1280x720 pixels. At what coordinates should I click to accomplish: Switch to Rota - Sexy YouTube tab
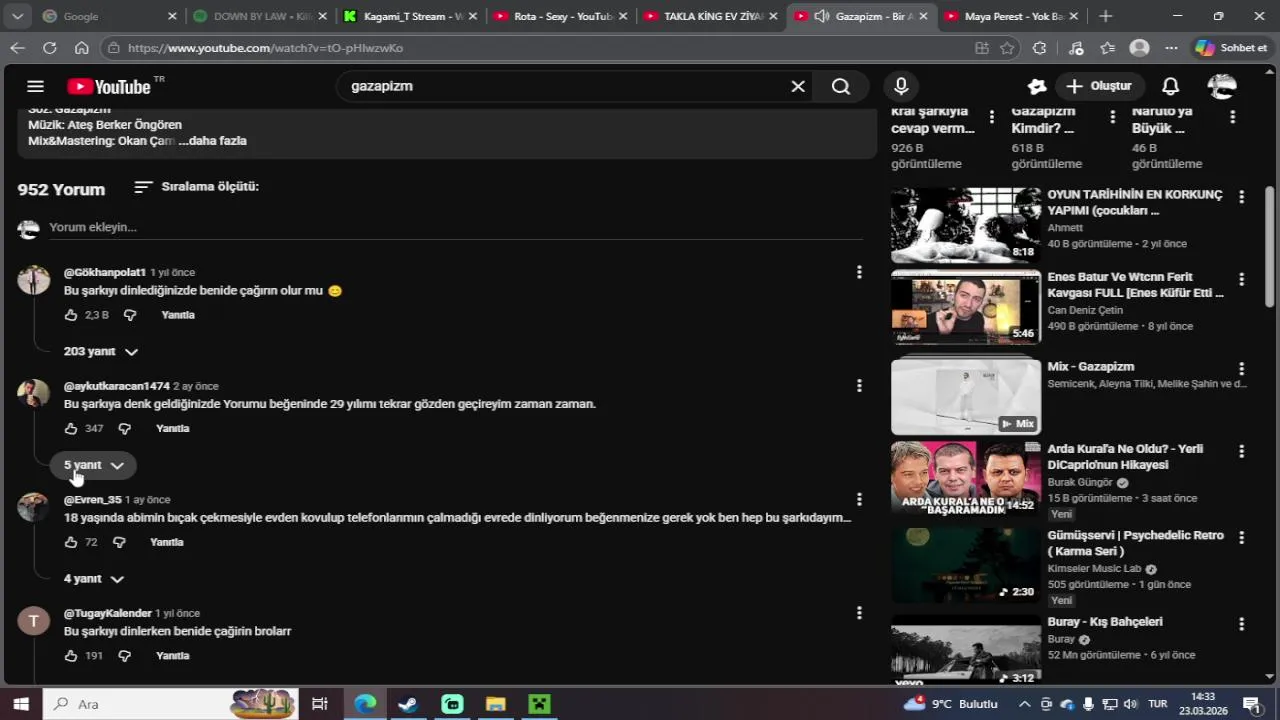[560, 16]
